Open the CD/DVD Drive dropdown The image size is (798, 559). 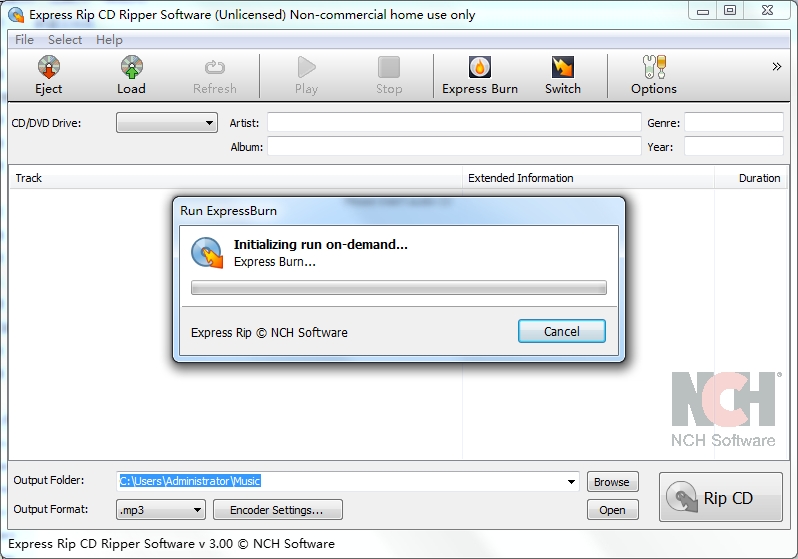[166, 123]
